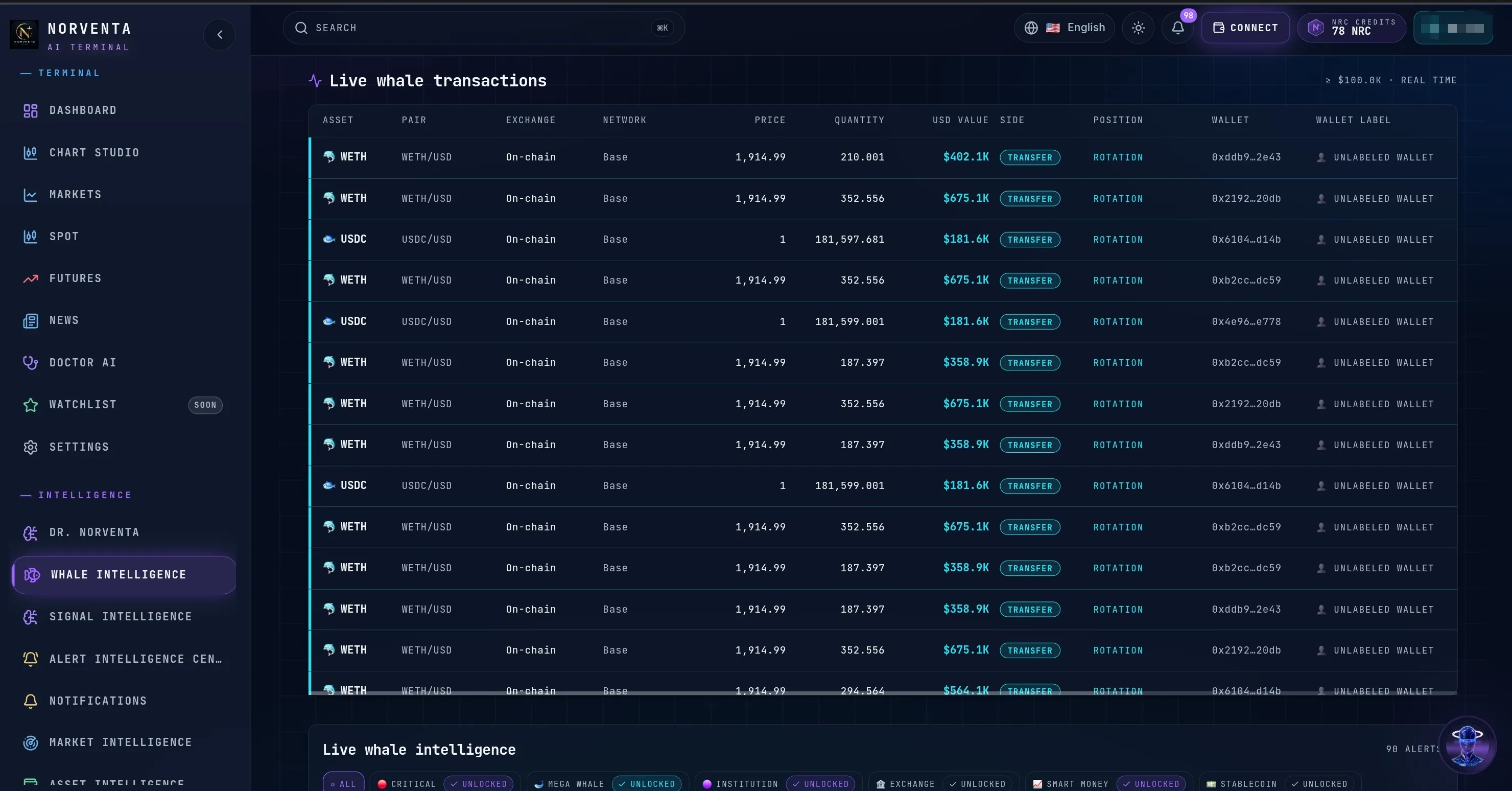The height and width of the screenshot is (791, 1512).
Task: Open the Notifications bell in sidebar
Action: click(x=30, y=701)
